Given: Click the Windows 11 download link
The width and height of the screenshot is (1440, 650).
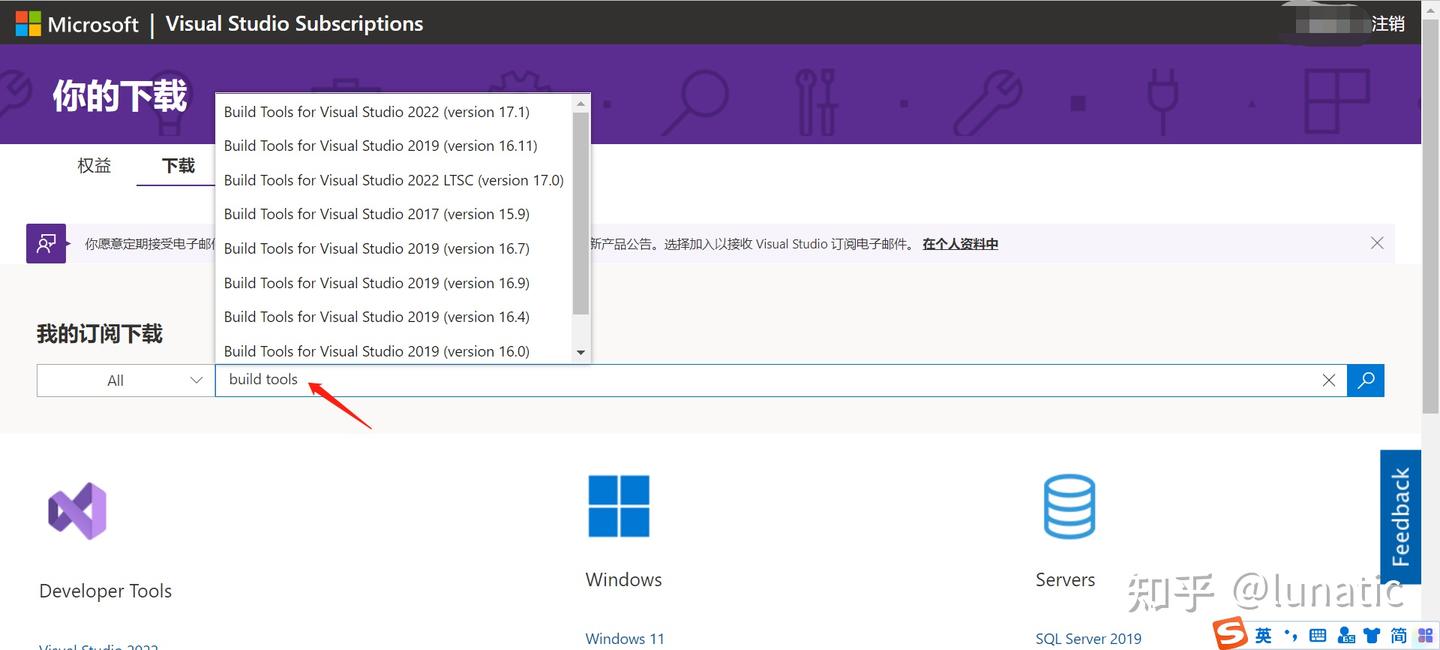Looking at the screenshot, I should [x=624, y=638].
